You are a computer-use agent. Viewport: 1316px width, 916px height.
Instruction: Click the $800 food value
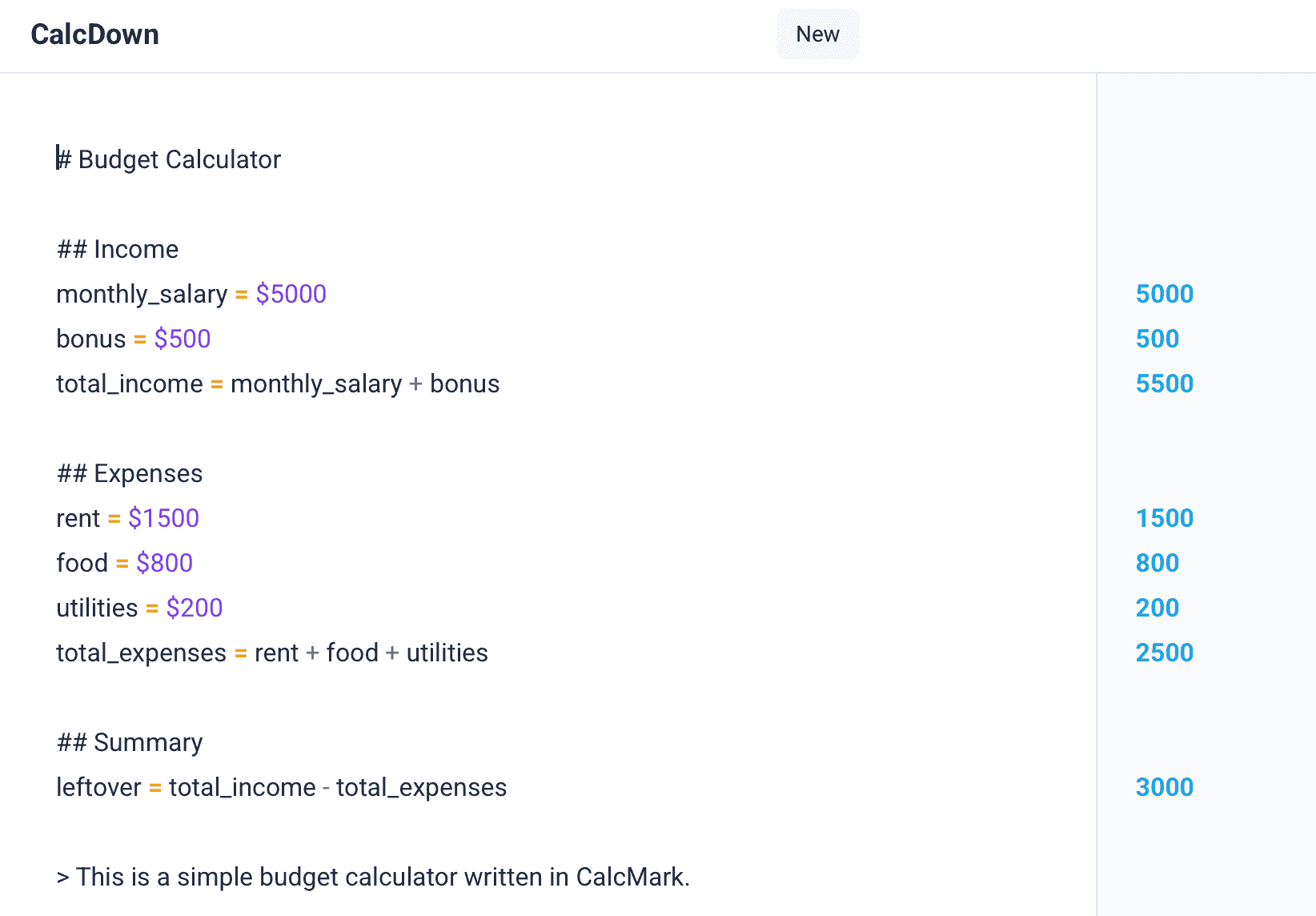click(164, 563)
